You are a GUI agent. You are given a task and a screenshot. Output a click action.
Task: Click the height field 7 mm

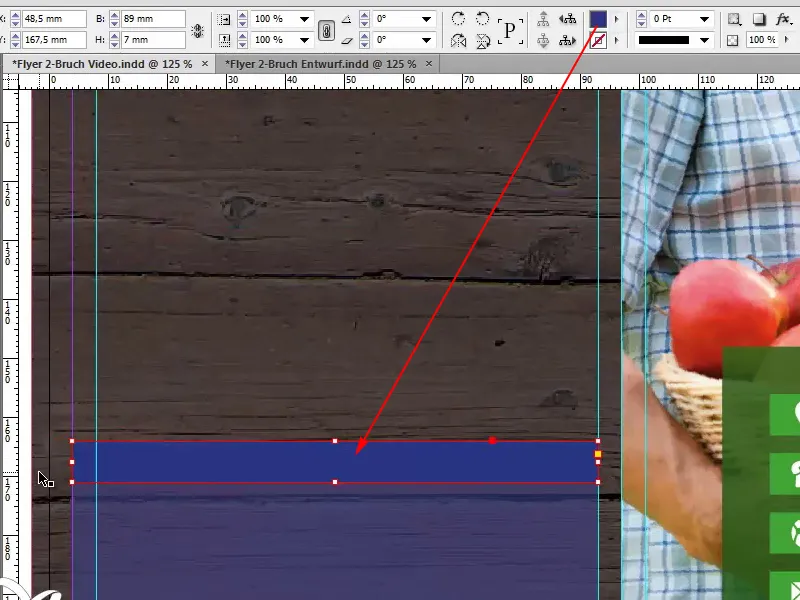click(153, 39)
